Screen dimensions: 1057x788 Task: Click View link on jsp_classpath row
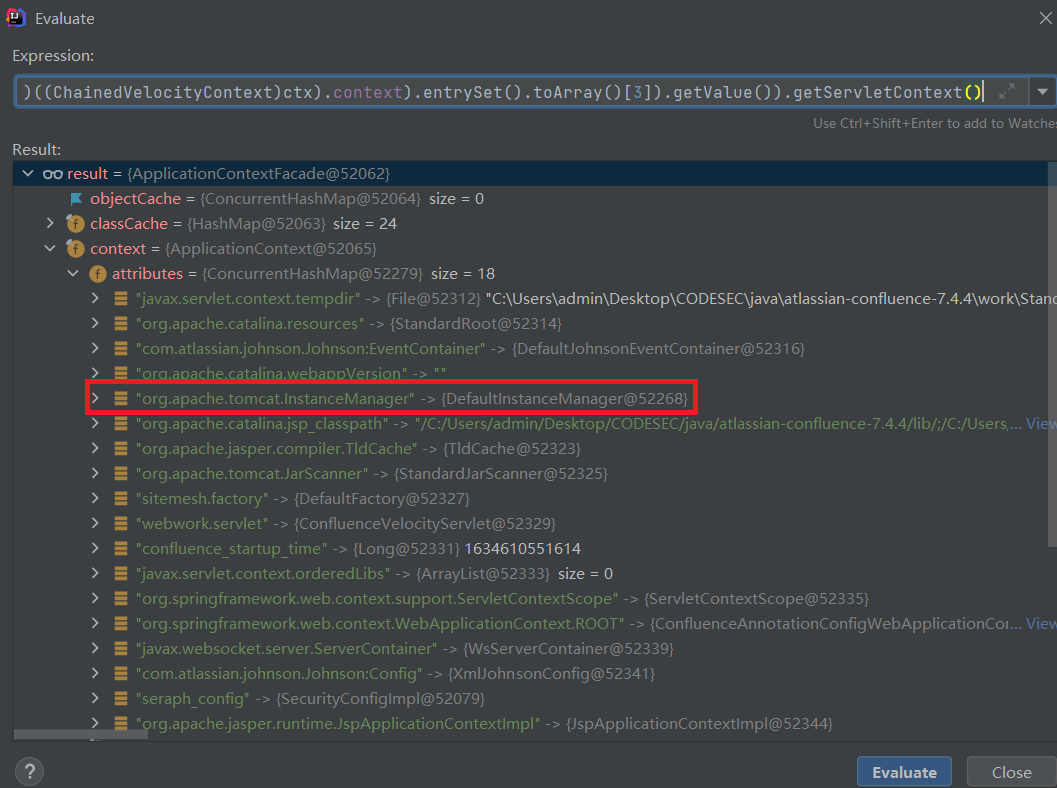1040,424
